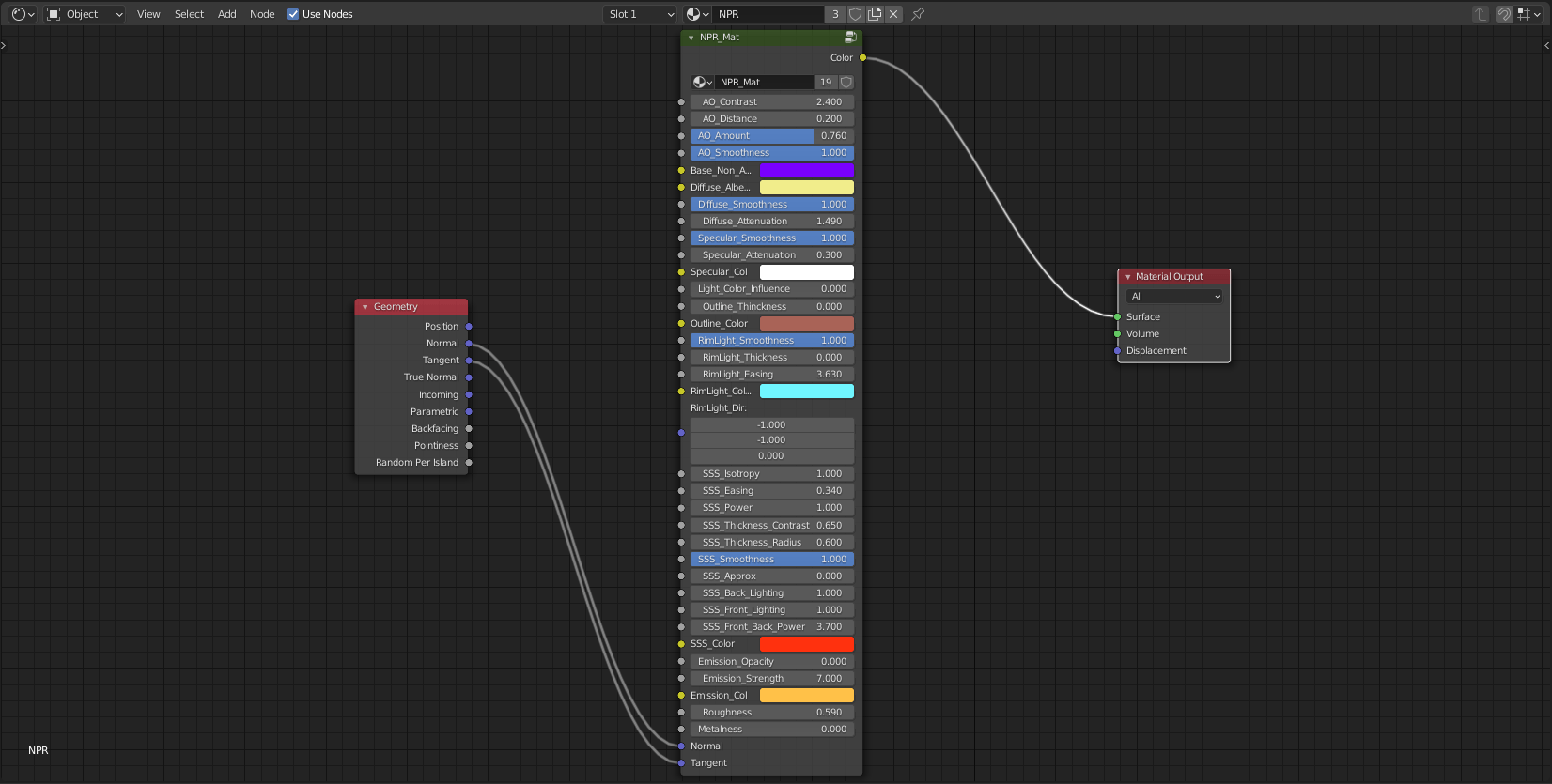Click the Emission_Strength value field
1552x784 pixels.
coord(772,679)
